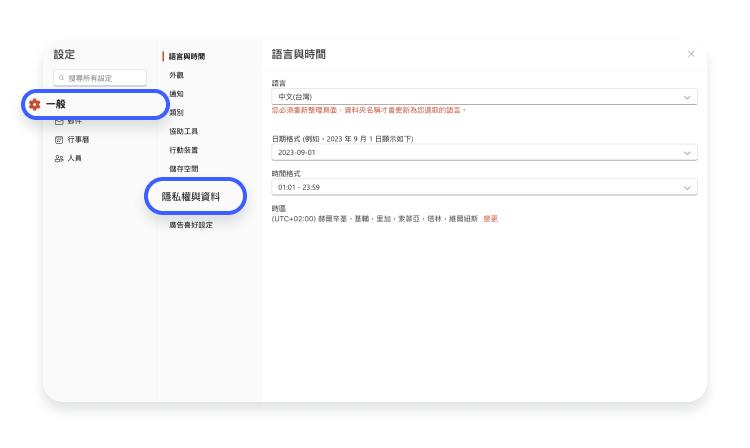Expand the 語言 dropdown showing 中文(台灣)
This screenshot has height=448, width=750.
pos(484,97)
